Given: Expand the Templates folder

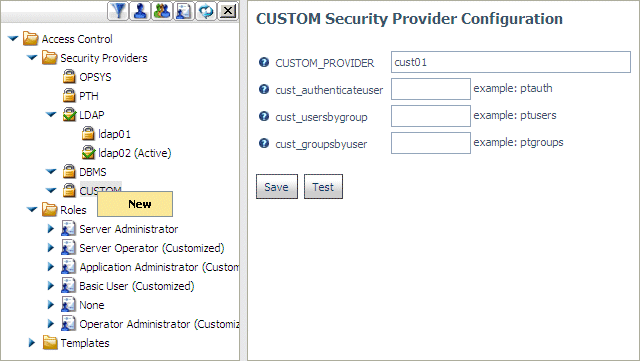Looking at the screenshot, I should coord(32,343).
